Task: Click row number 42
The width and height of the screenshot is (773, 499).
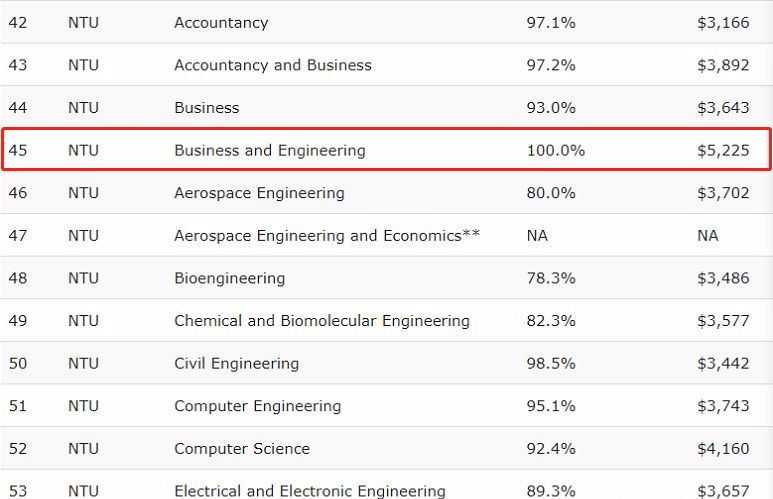Action: [18, 22]
